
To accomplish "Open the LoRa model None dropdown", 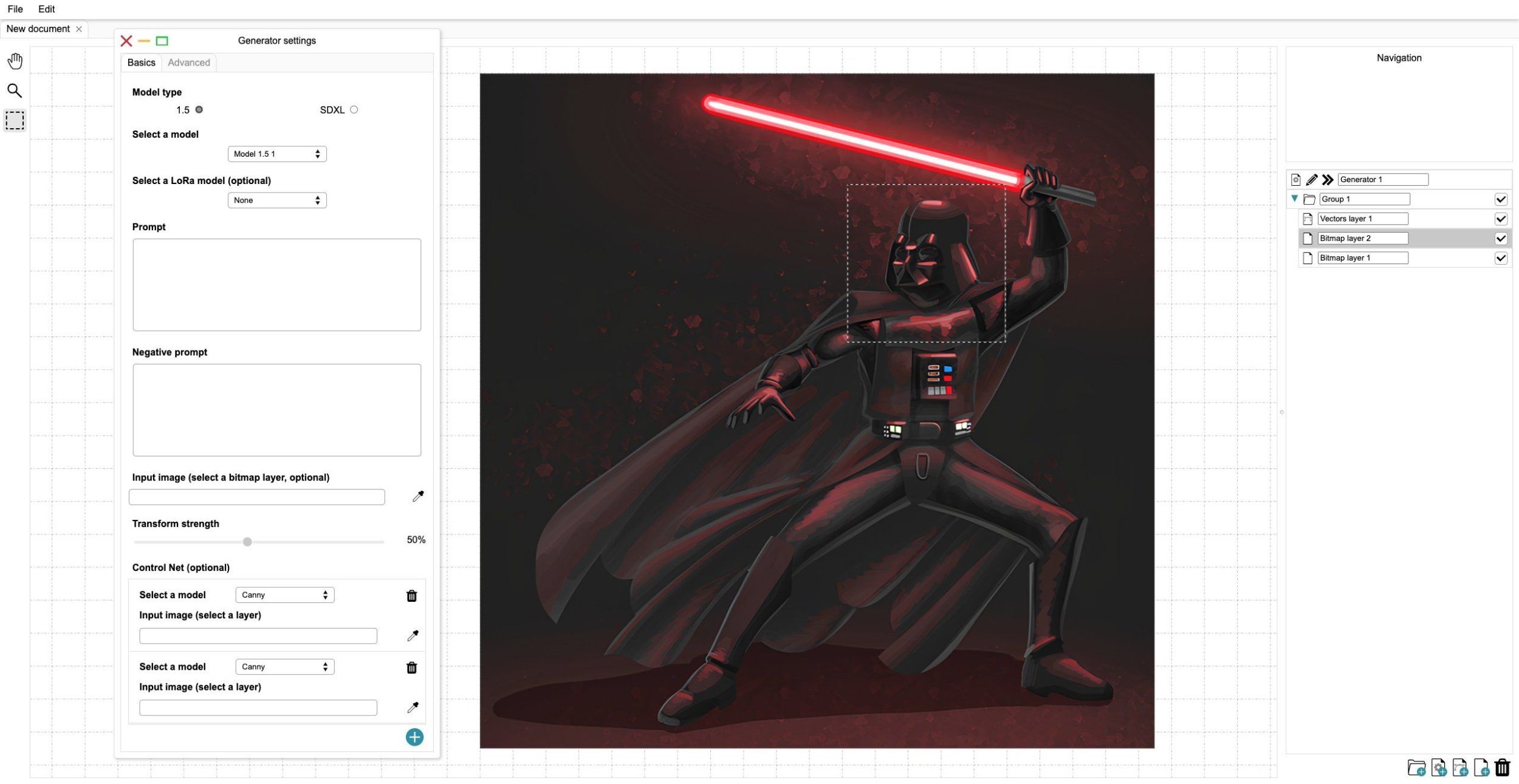I will 276,200.
